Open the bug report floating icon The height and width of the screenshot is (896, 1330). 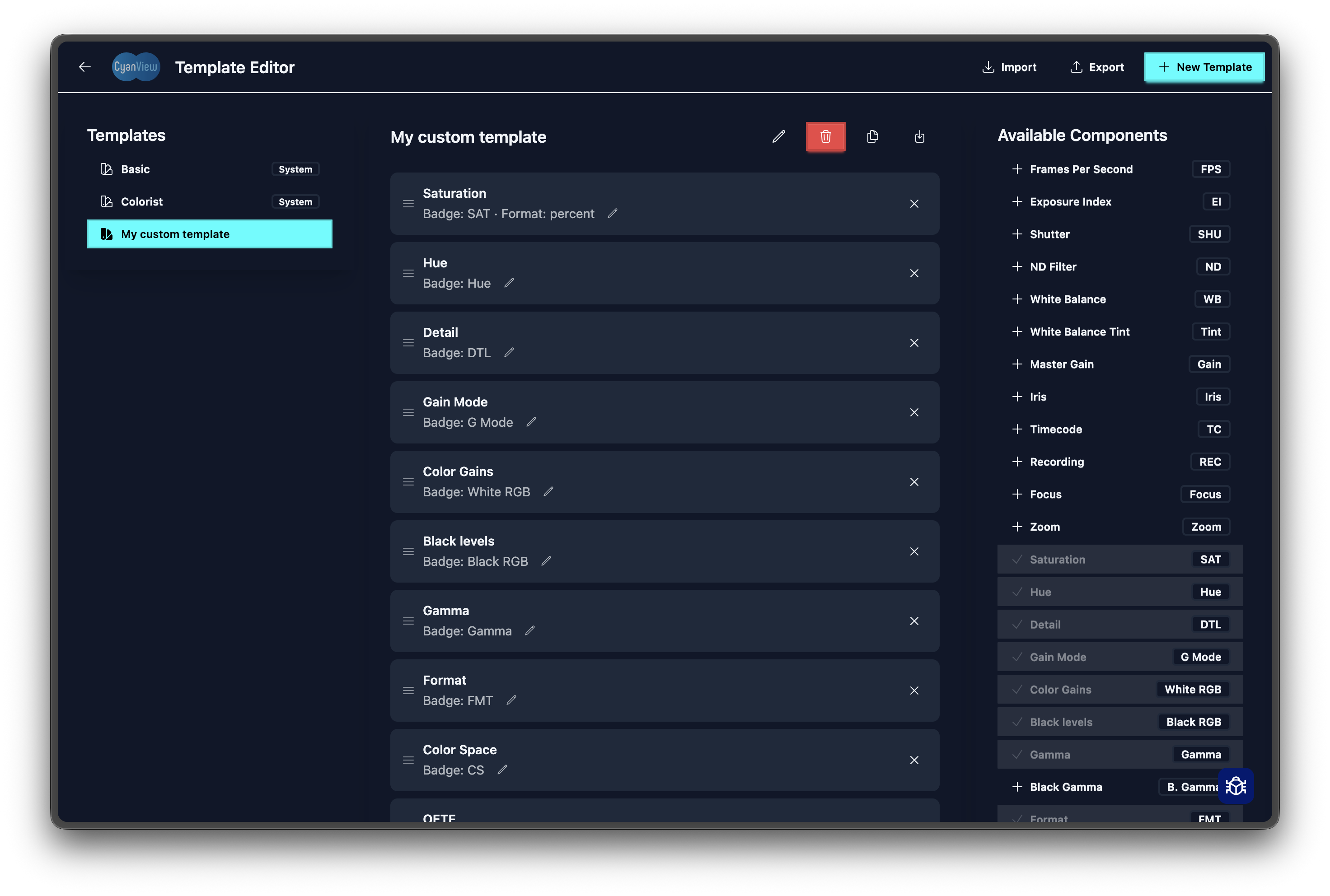(x=1236, y=786)
